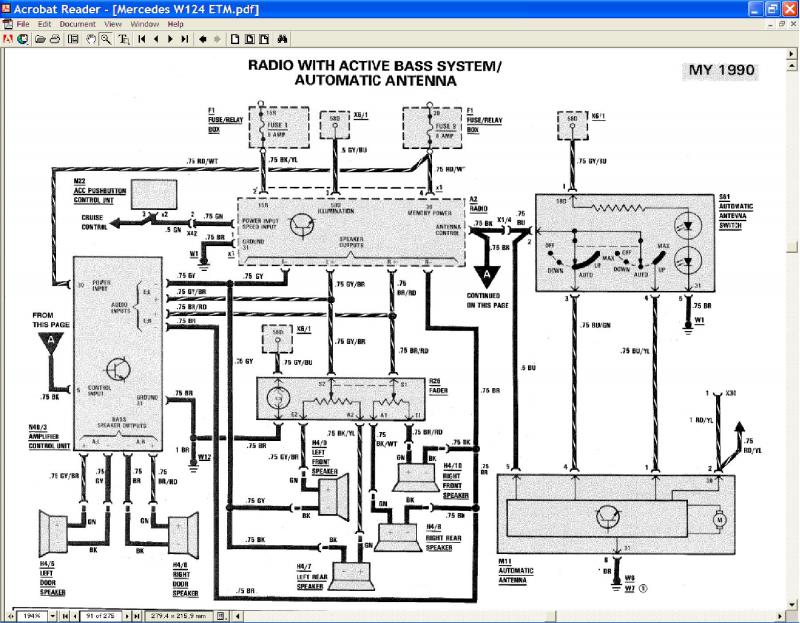Click the Print toolbar icon

(x=55, y=39)
